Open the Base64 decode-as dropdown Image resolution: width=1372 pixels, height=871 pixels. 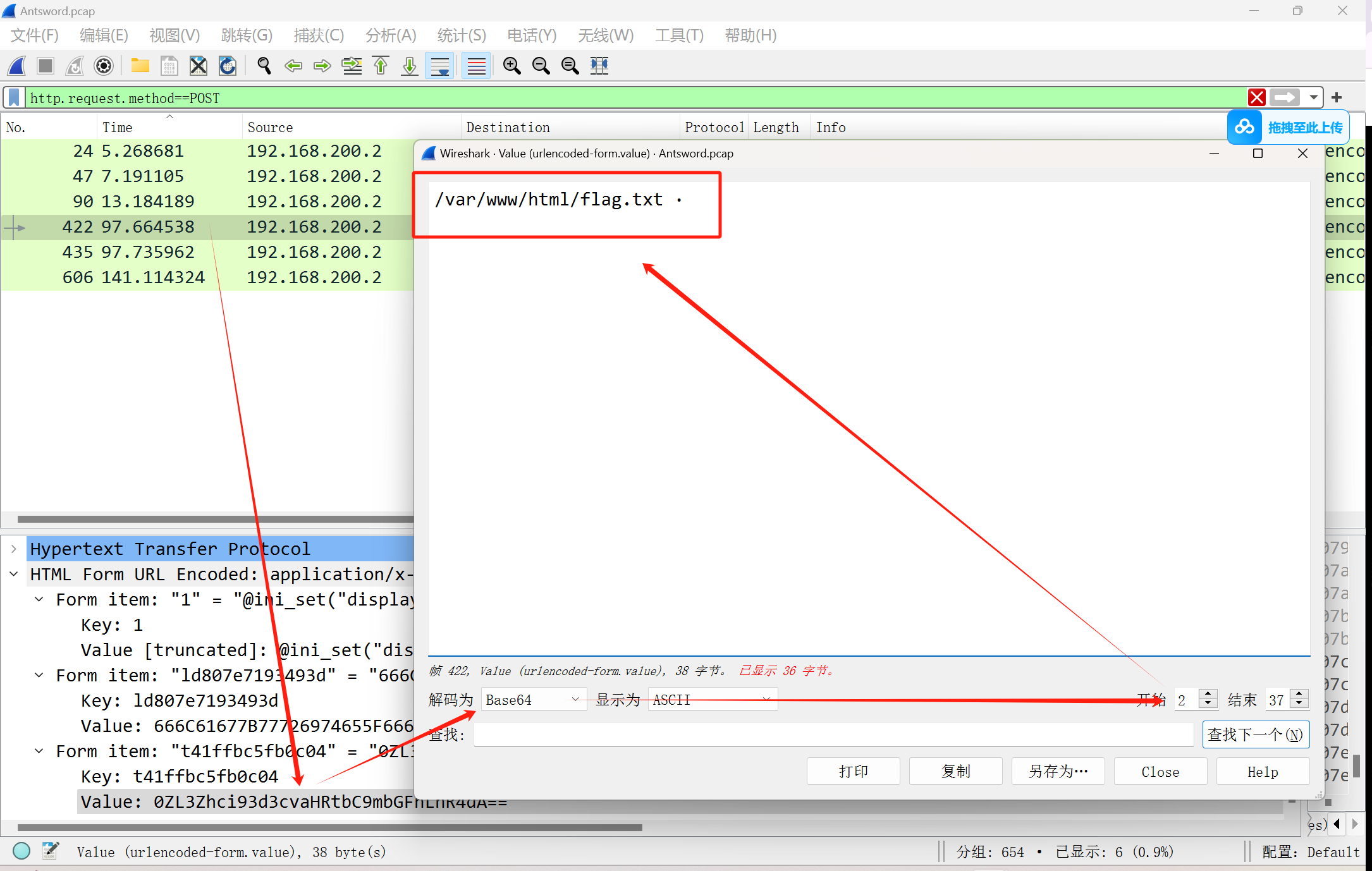[533, 700]
